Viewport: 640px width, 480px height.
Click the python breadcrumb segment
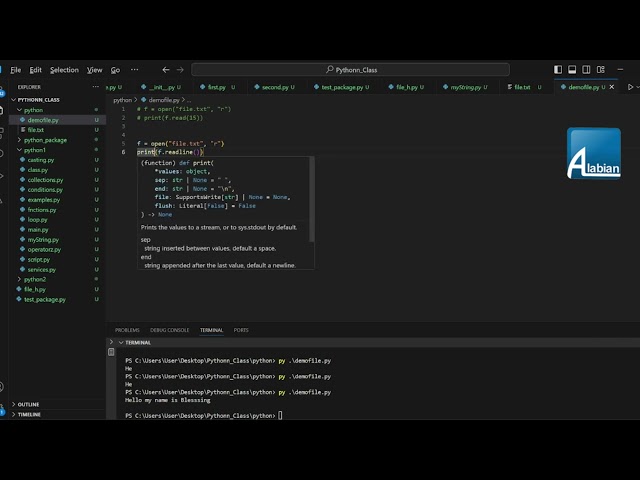click(x=122, y=100)
